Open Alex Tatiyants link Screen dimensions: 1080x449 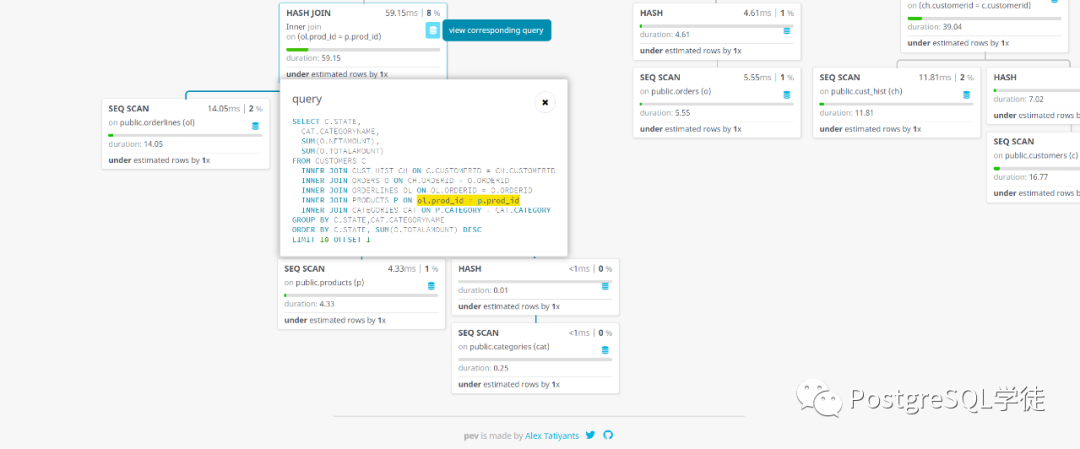coord(552,436)
